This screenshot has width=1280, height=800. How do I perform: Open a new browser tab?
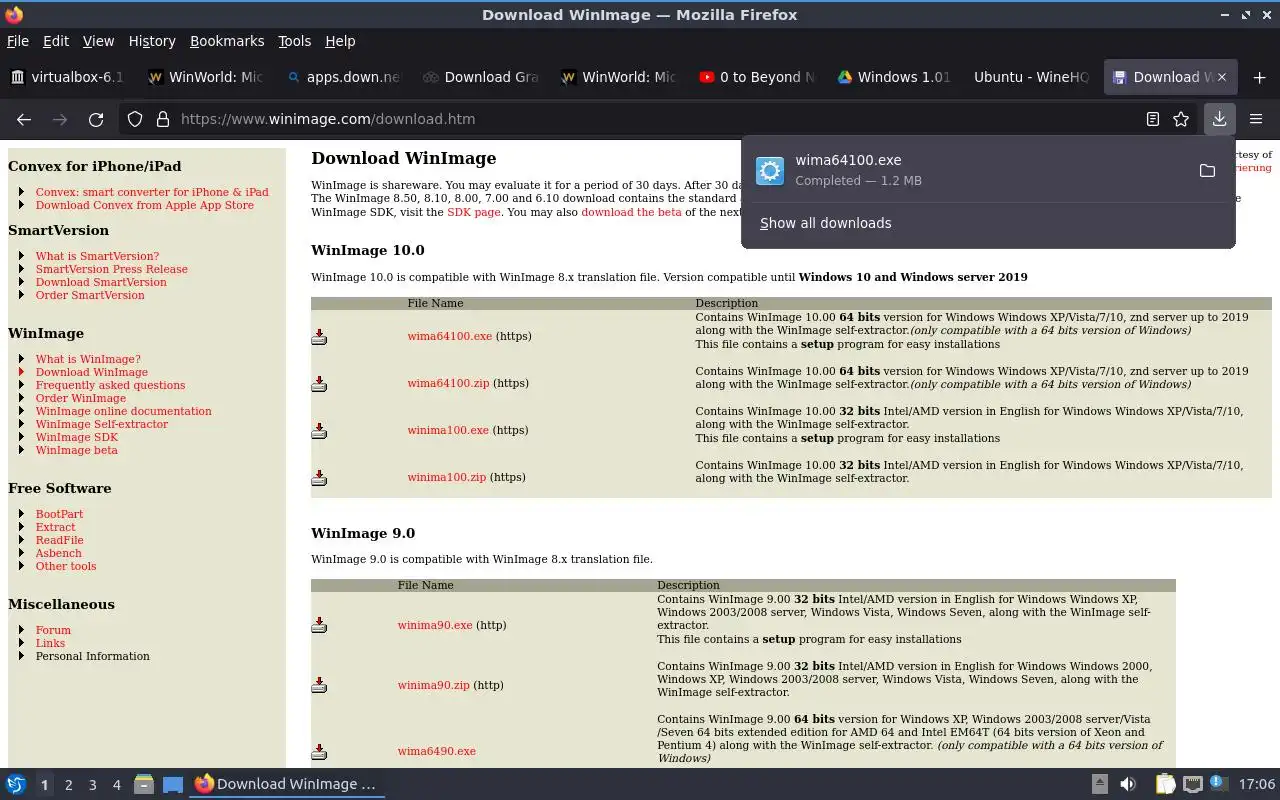point(1259,77)
